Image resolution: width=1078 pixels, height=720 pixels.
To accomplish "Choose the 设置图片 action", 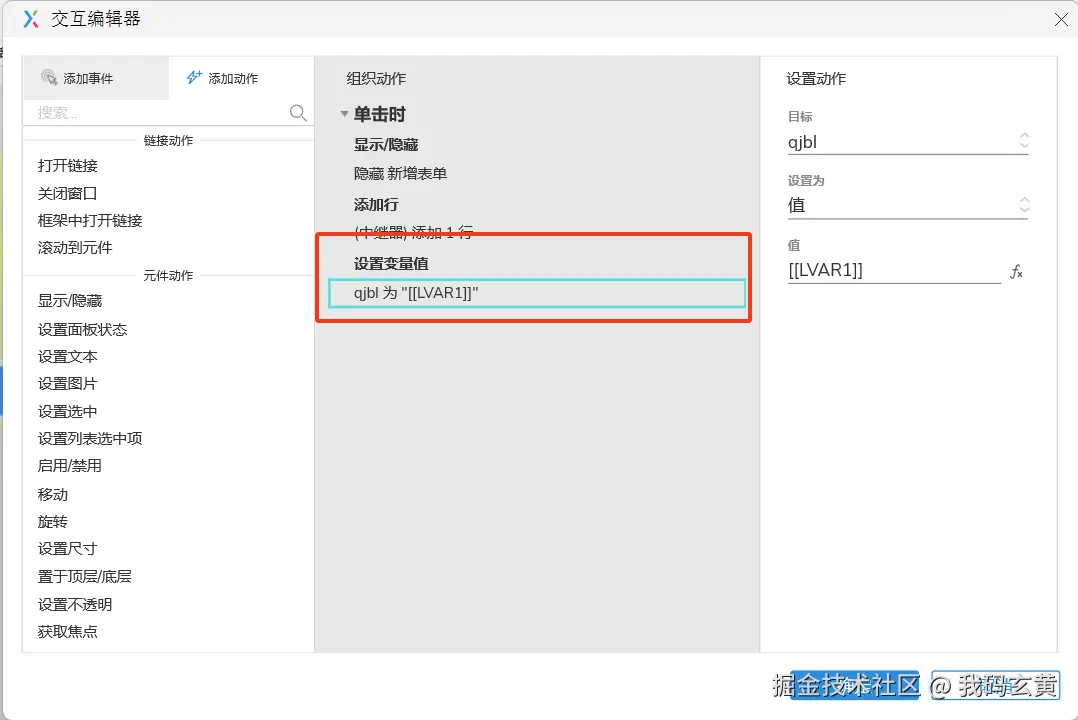I will pos(67,384).
